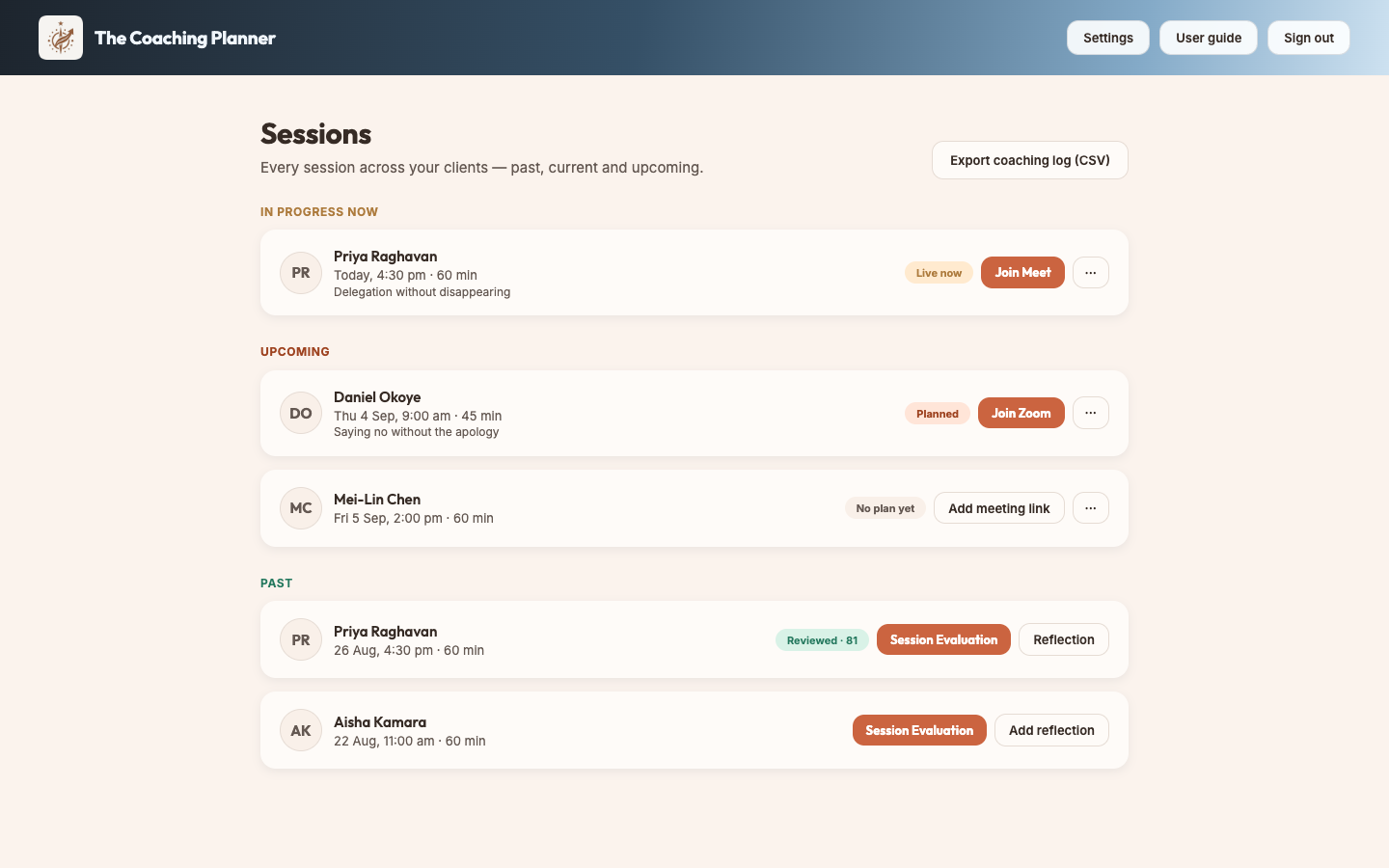Click the 'Upcoming' section heading
The height and width of the screenshot is (868, 1389).
[x=295, y=352]
